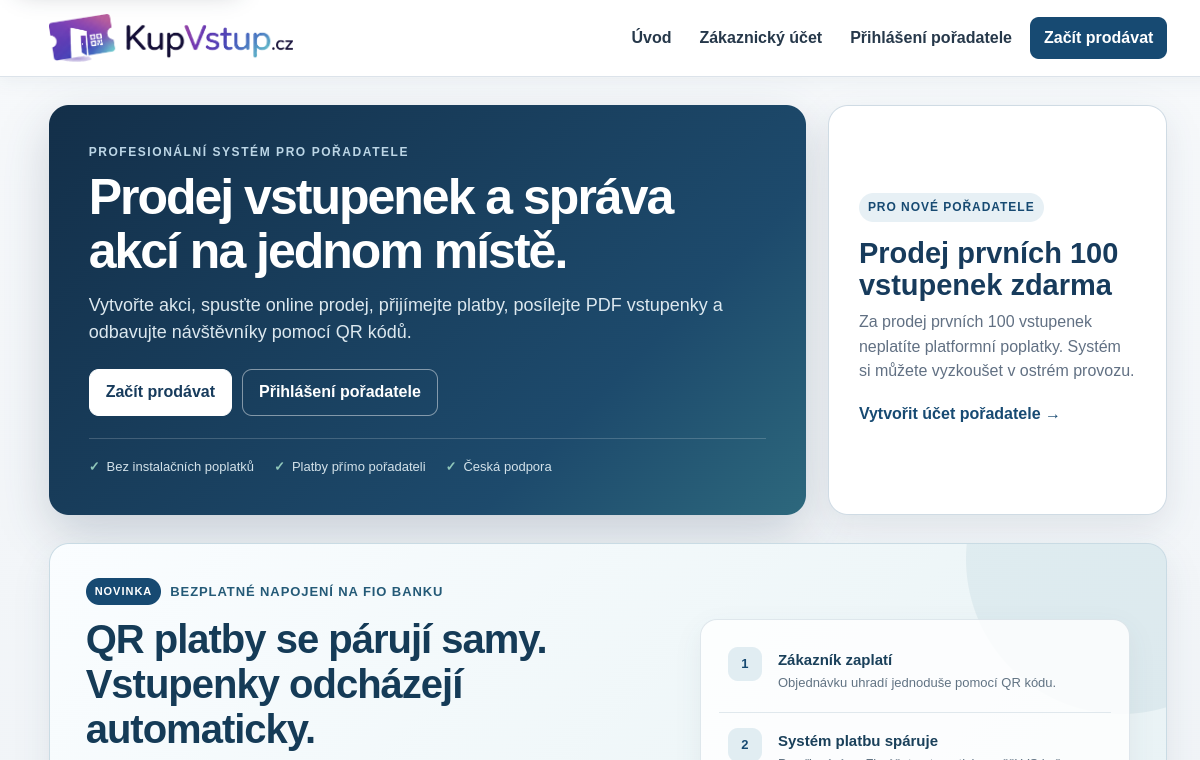This screenshot has width=1200, height=760.
Task: Select the outlined Přihlášení pořadatele hero button
Action: pos(340,392)
